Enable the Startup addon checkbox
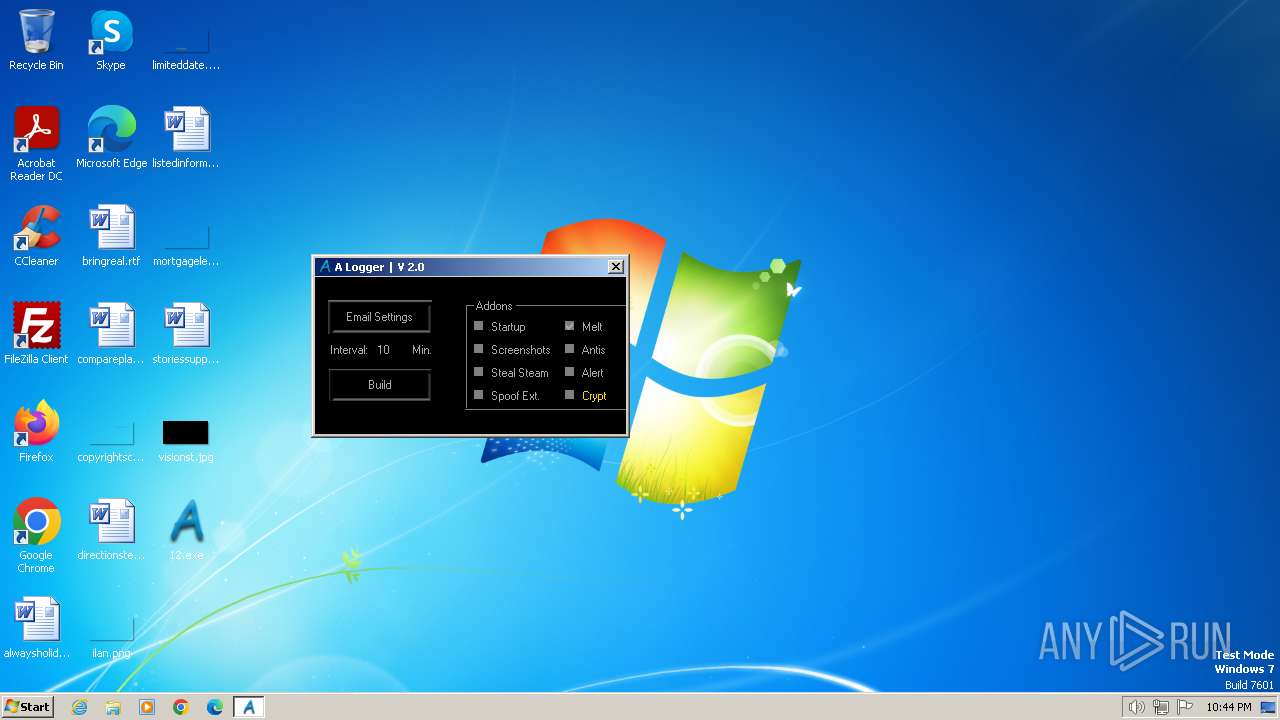Screen dimensions: 1280x720 478,326
